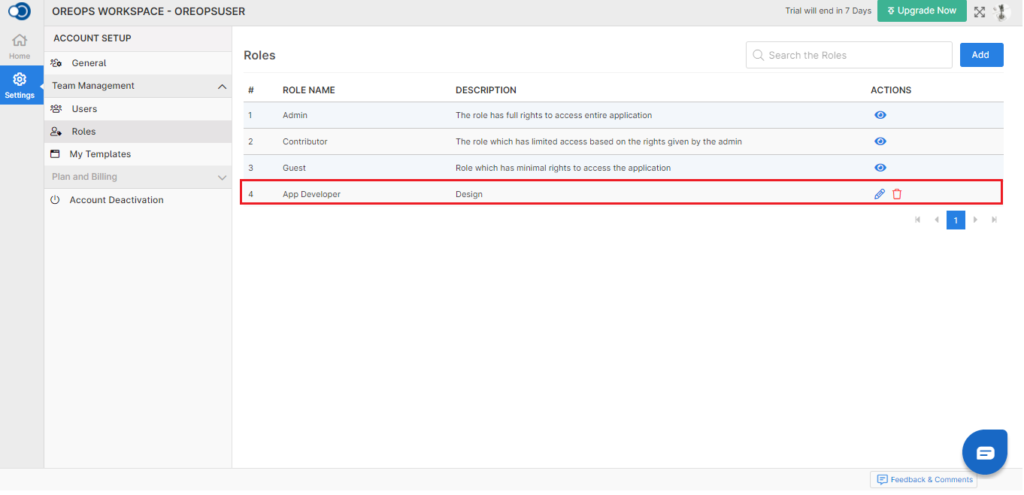This screenshot has width=1024, height=495.
Task: Collapse the Team Management section
Action: 222,86
